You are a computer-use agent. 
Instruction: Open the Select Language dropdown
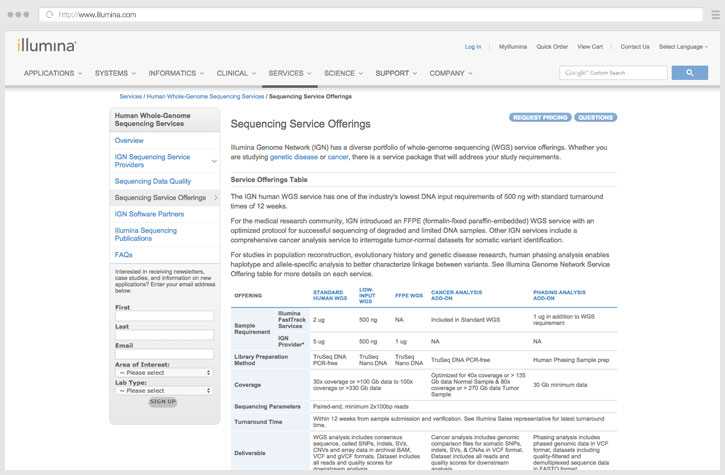click(683, 47)
